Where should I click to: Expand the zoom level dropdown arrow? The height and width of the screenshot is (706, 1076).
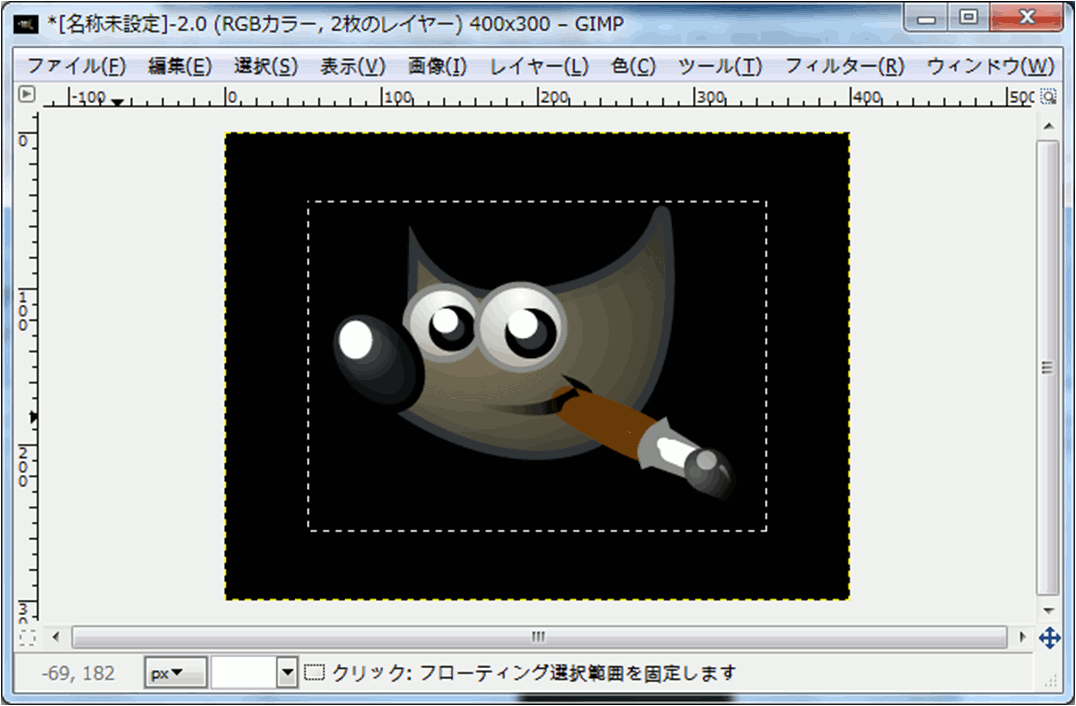tap(288, 673)
